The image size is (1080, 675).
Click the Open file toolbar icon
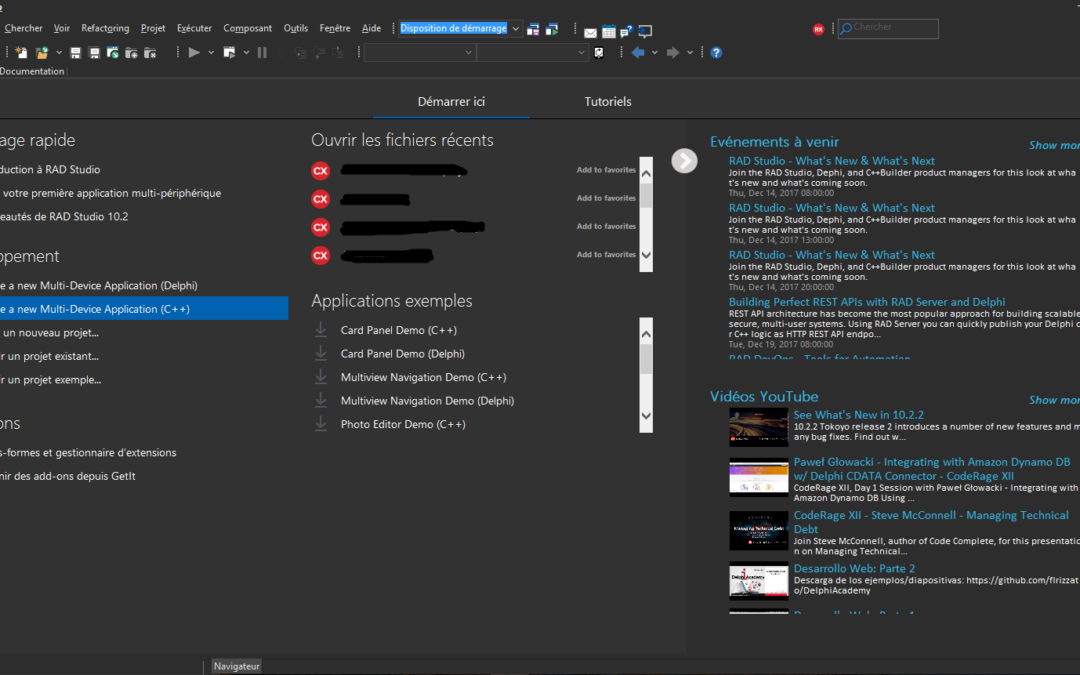113,52
